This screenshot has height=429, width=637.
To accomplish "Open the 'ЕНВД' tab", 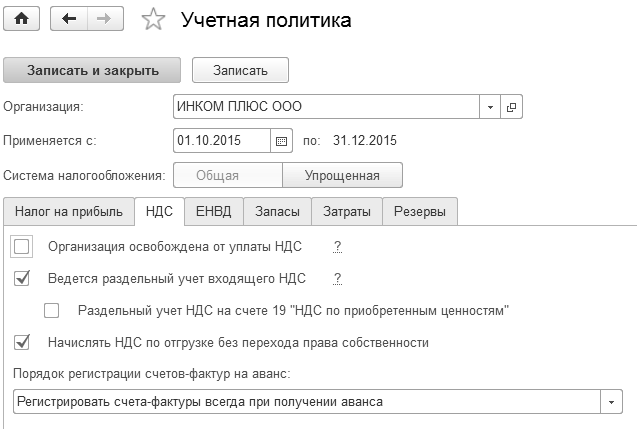I will pos(214,212).
